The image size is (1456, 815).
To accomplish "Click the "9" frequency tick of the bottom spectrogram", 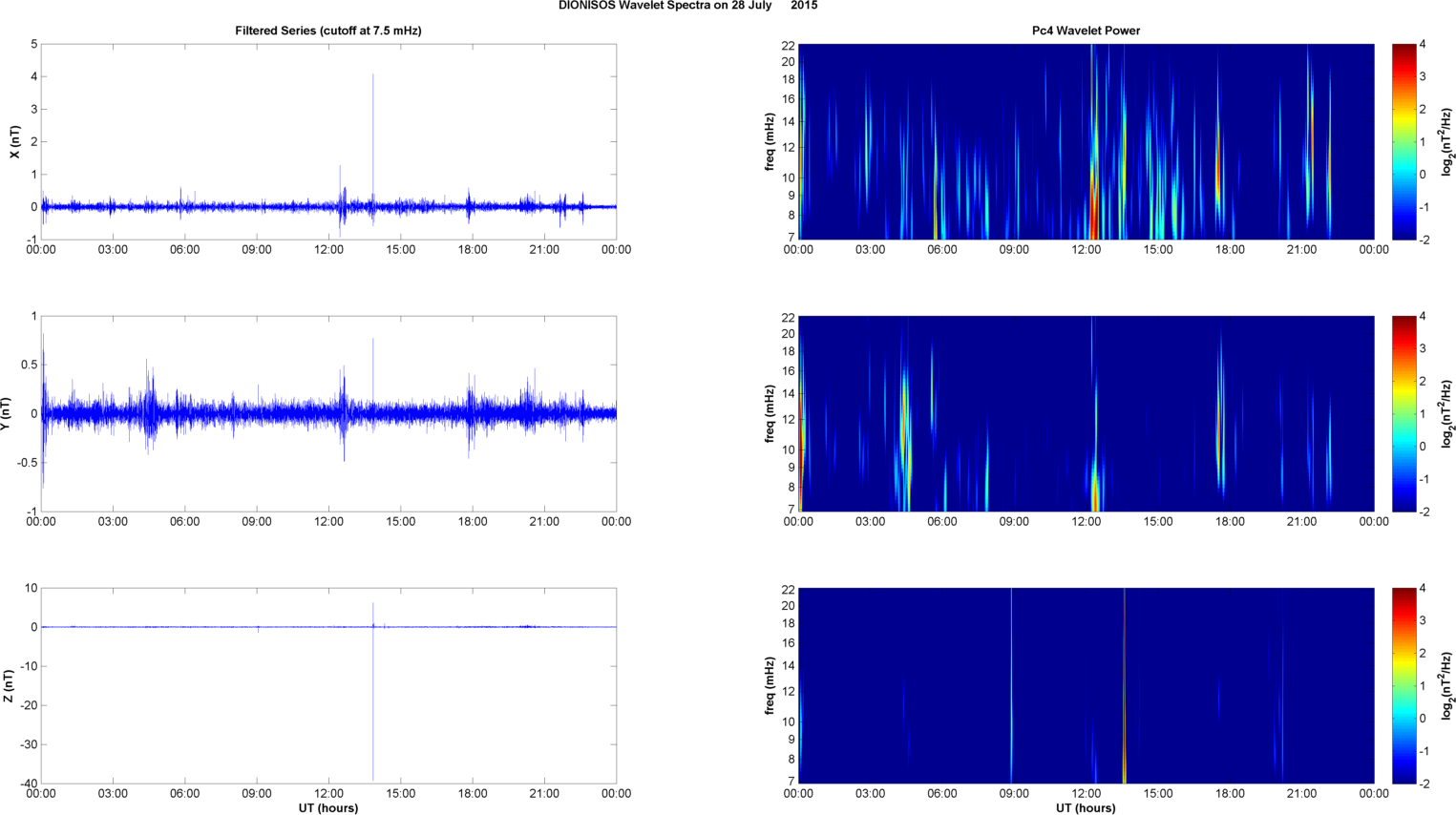I will point(791,740).
